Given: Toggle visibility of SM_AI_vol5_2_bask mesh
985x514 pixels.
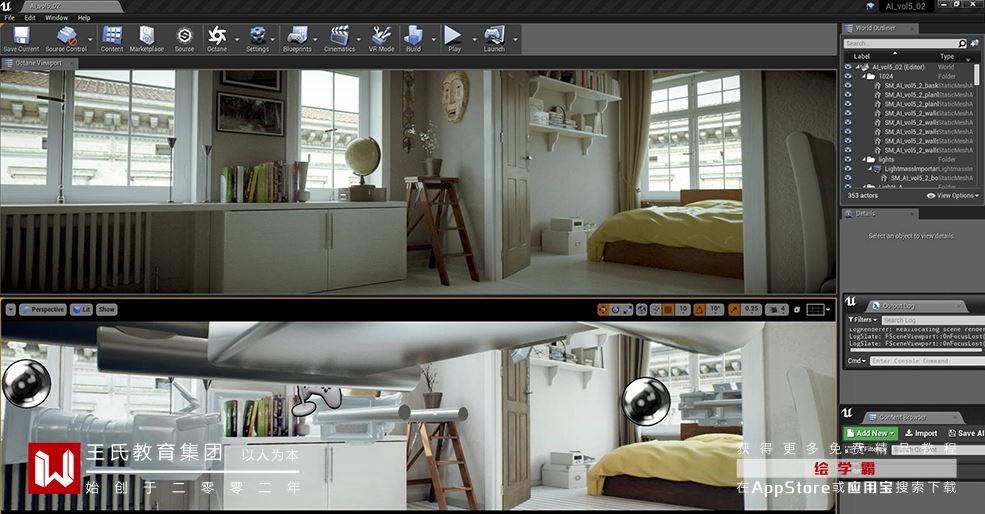Looking at the screenshot, I should pyautogui.click(x=848, y=85).
